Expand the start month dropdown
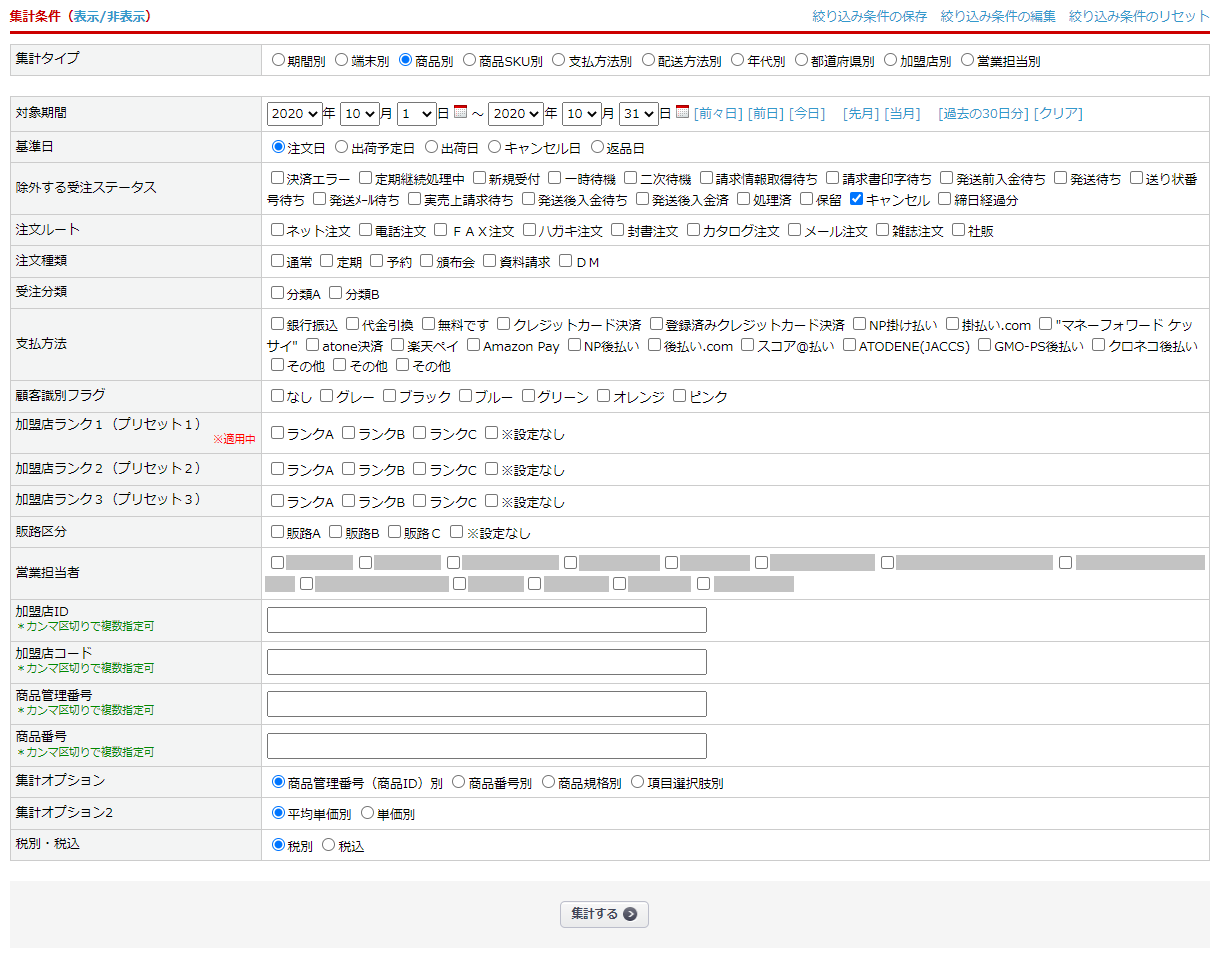The image size is (1227, 959). coord(359,114)
